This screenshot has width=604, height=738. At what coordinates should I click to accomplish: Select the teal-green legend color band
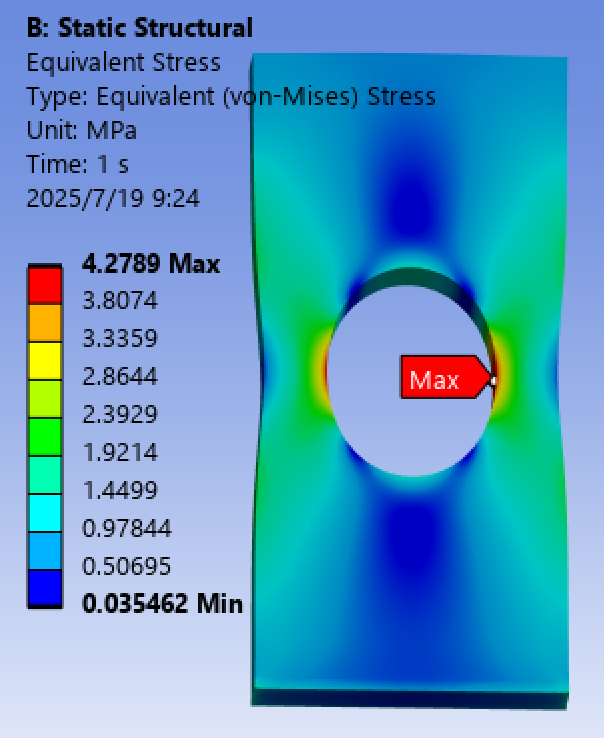[x=45, y=475]
